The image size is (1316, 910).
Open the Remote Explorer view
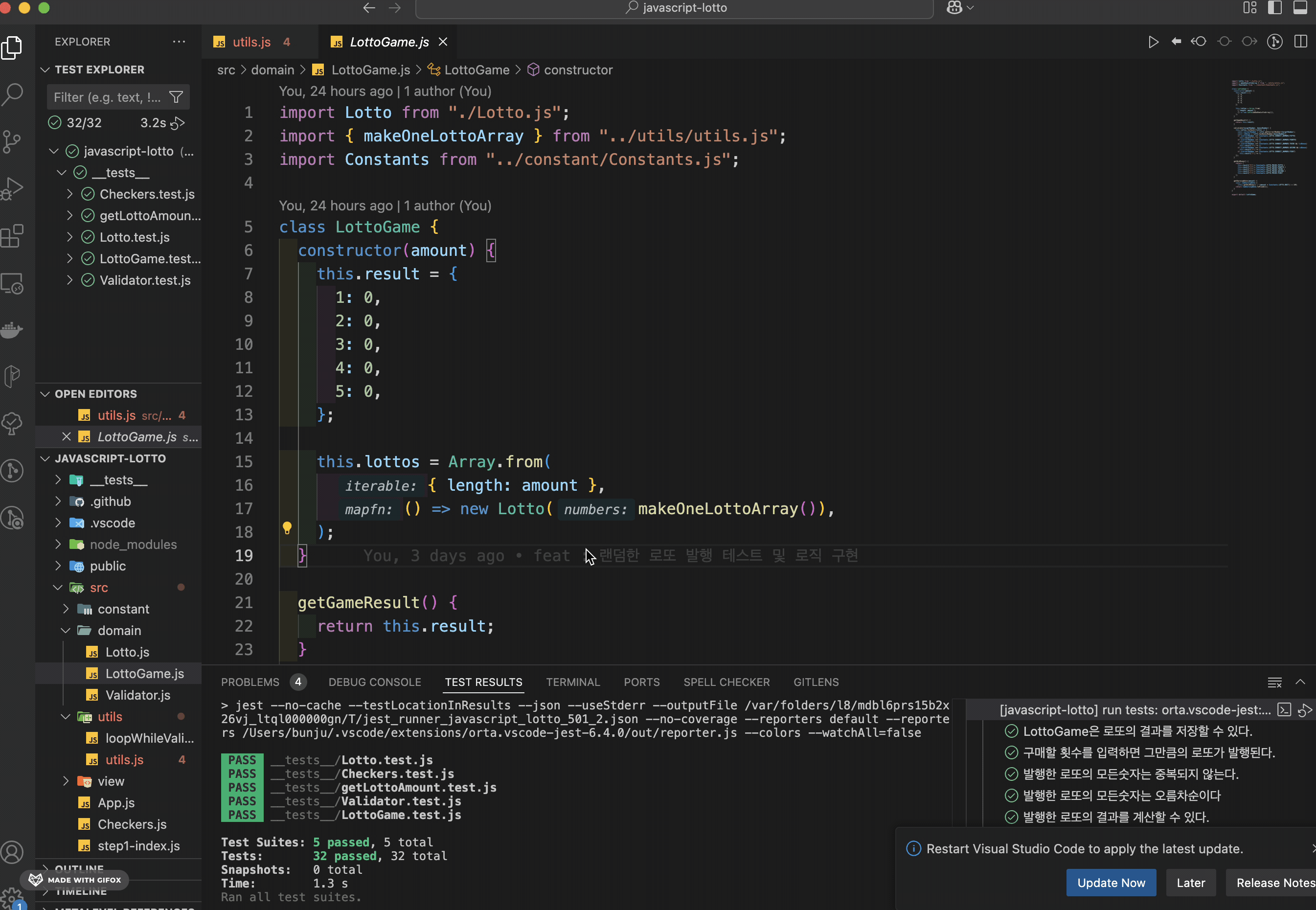click(x=12, y=283)
